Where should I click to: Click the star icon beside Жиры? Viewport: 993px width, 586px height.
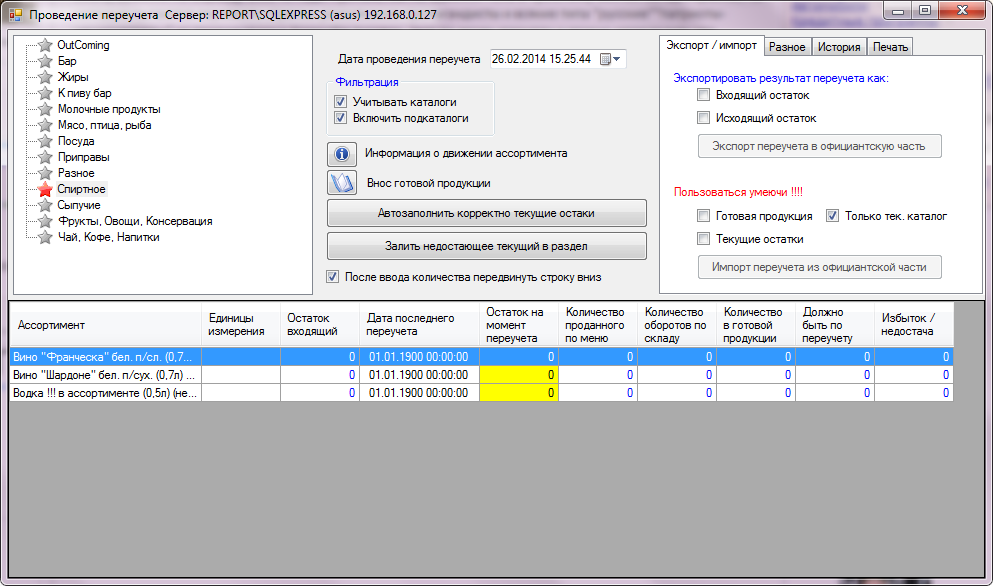(x=45, y=77)
